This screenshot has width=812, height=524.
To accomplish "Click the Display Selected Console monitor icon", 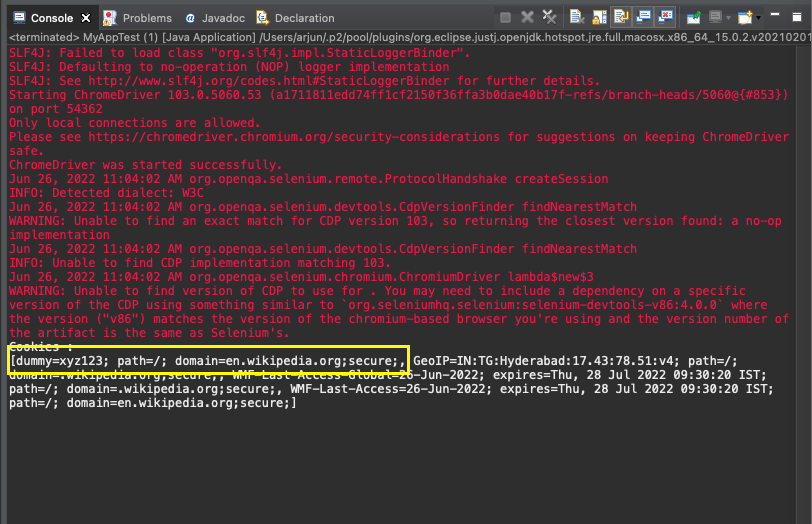I will [715, 17].
